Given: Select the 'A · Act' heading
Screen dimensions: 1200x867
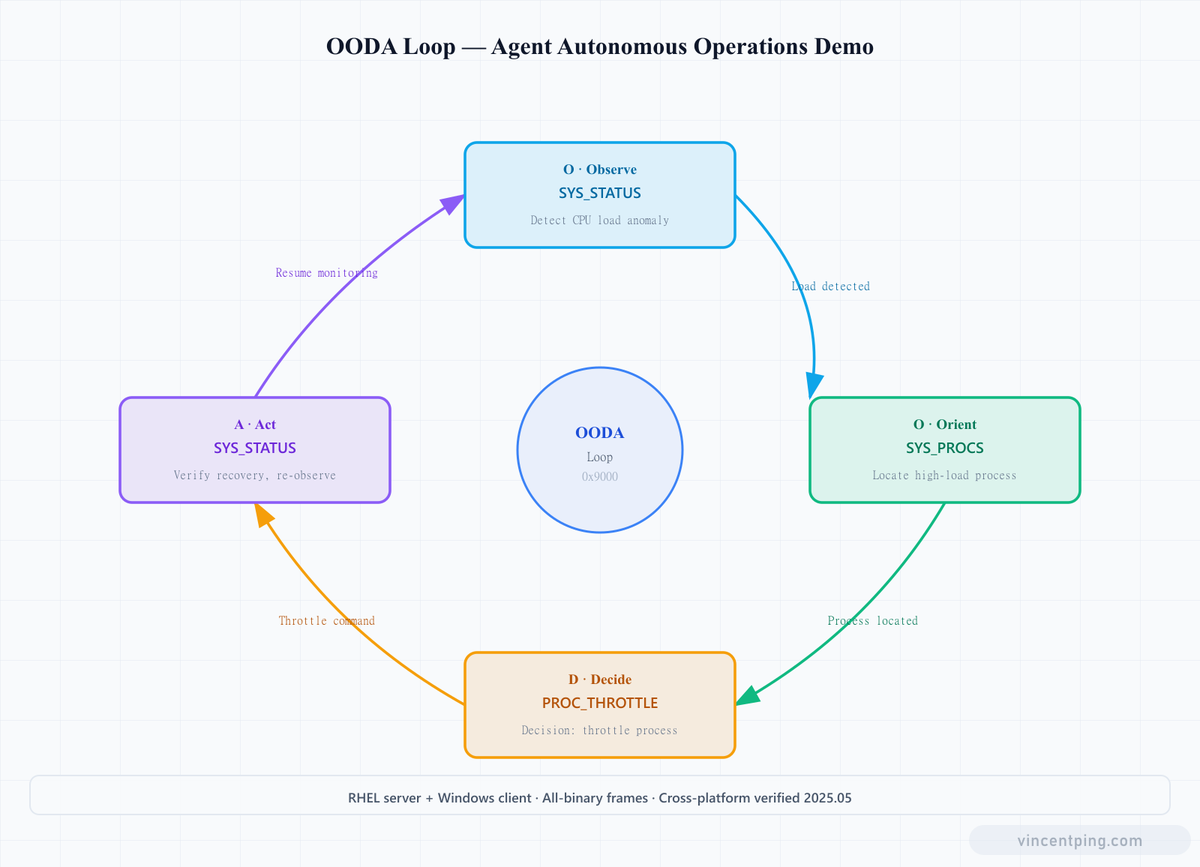Looking at the screenshot, I should coord(255,425).
